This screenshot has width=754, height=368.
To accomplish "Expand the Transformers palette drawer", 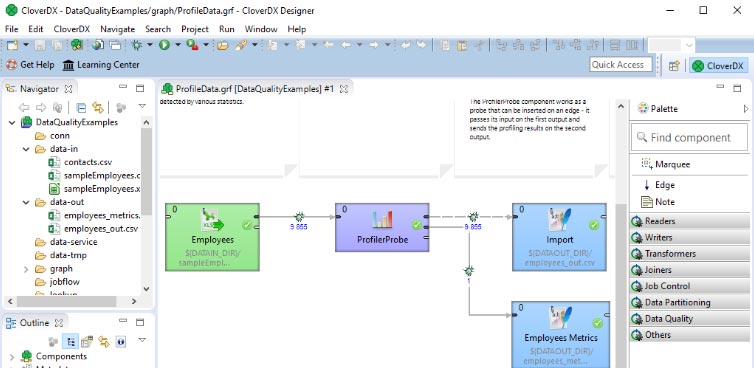I will pos(690,254).
